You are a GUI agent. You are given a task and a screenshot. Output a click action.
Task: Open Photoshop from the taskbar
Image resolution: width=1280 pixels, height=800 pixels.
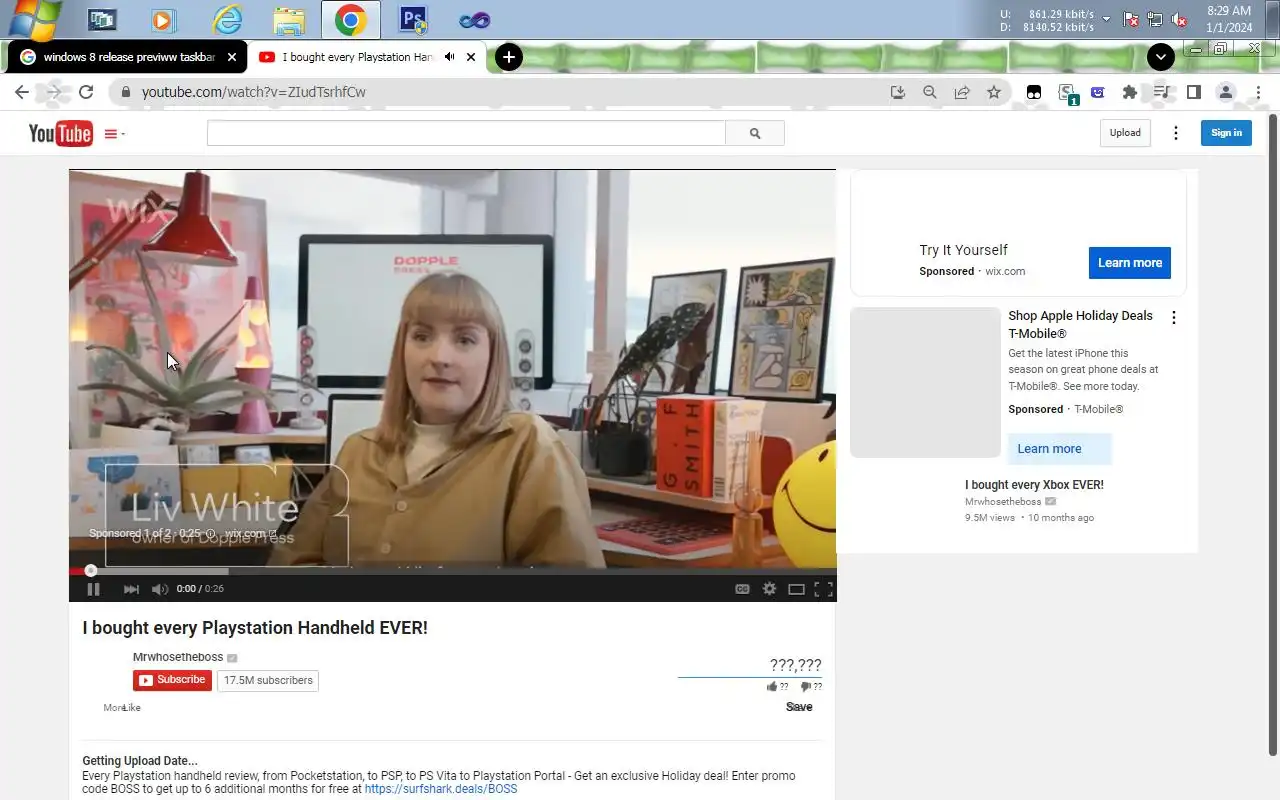point(412,19)
